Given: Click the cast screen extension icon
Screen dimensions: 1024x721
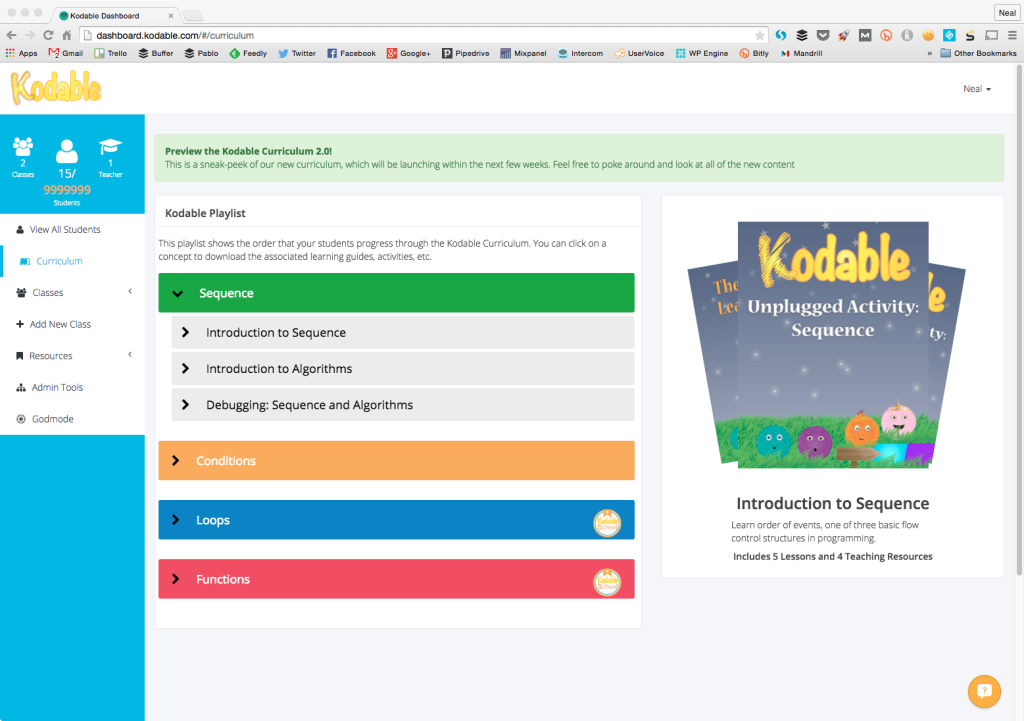Looking at the screenshot, I should 991,35.
